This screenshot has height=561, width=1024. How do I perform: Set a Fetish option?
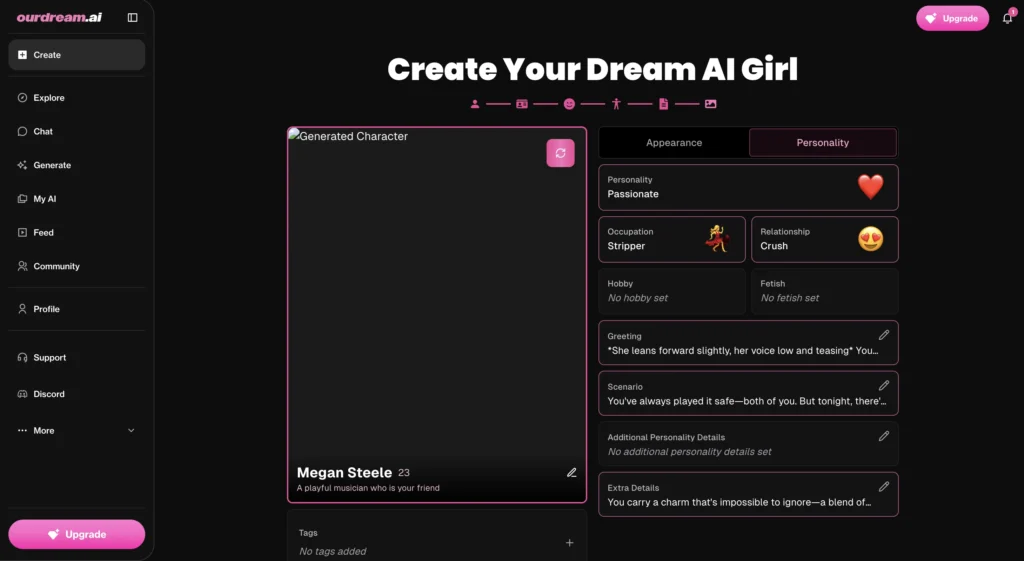coord(825,291)
